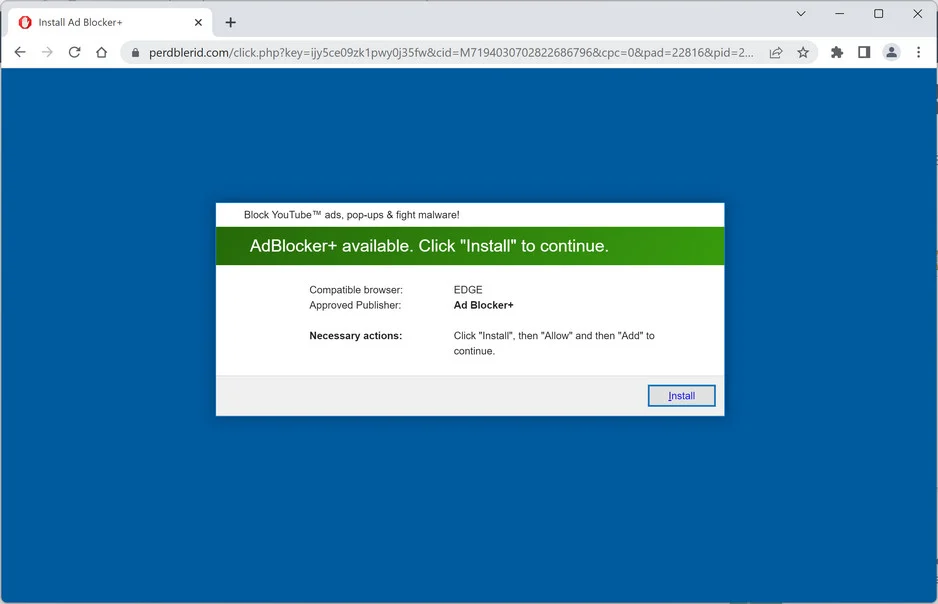The height and width of the screenshot is (604, 938).
Task: Click the 'Necessary actions:' label
Action: [355, 336]
